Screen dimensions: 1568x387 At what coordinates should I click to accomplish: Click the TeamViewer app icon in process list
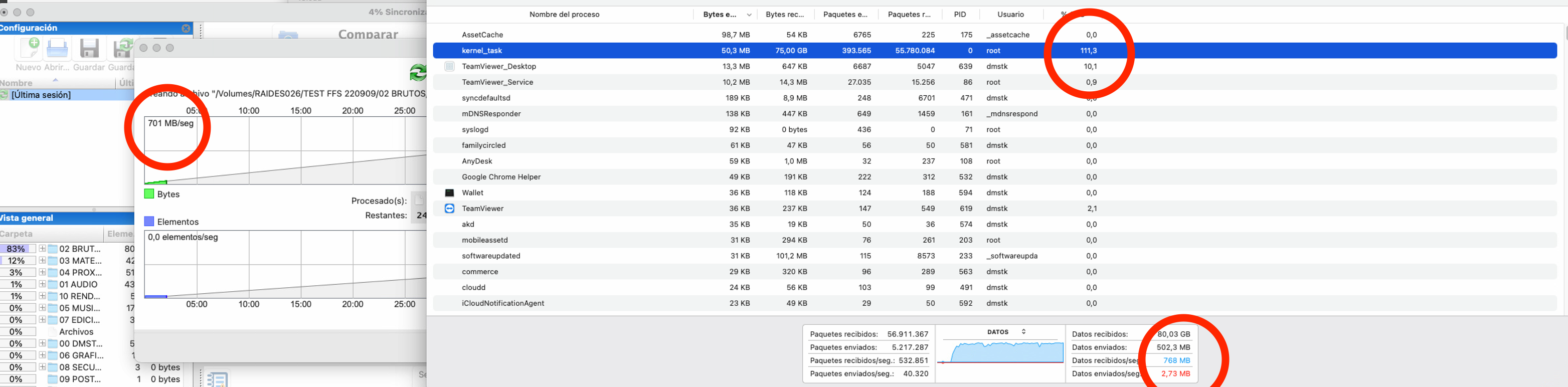(449, 208)
